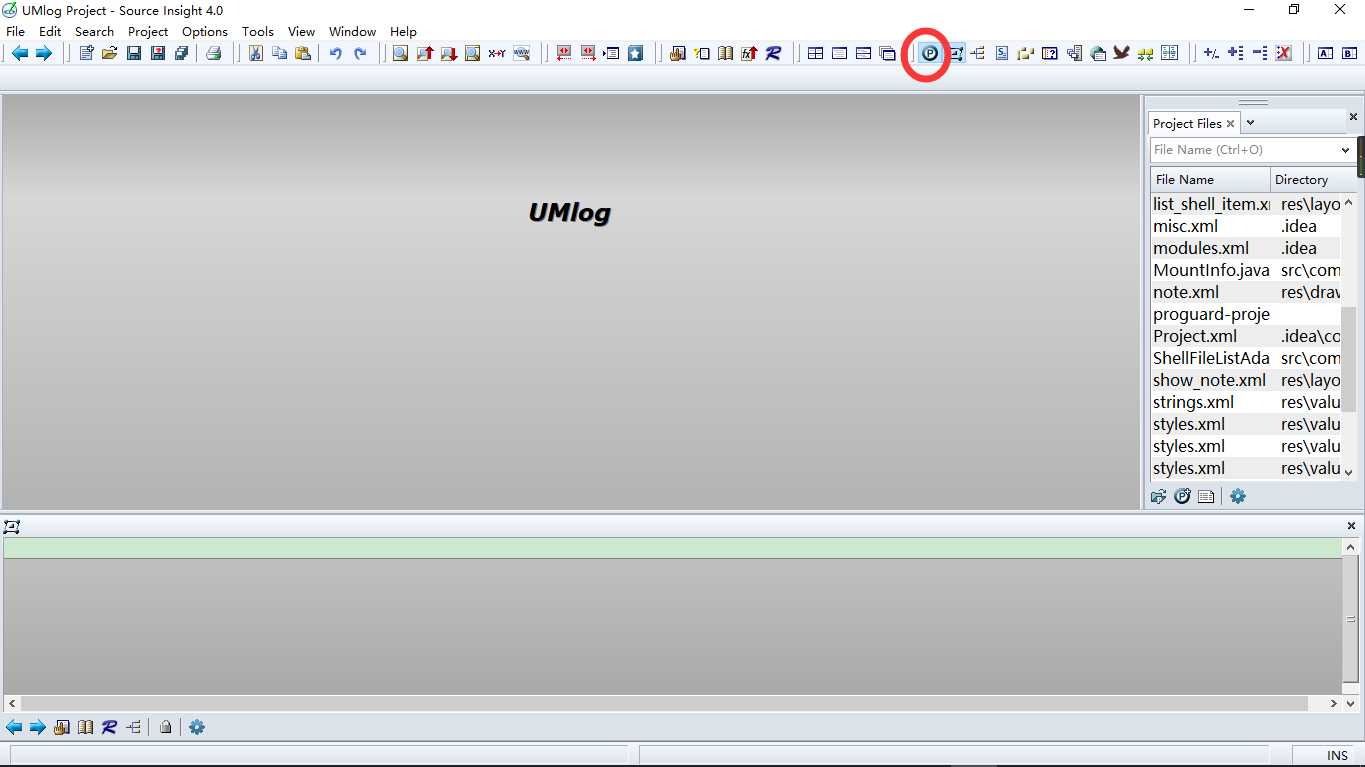Click the Replace x→y icon
The height and width of the screenshot is (767, 1365).
(497, 53)
